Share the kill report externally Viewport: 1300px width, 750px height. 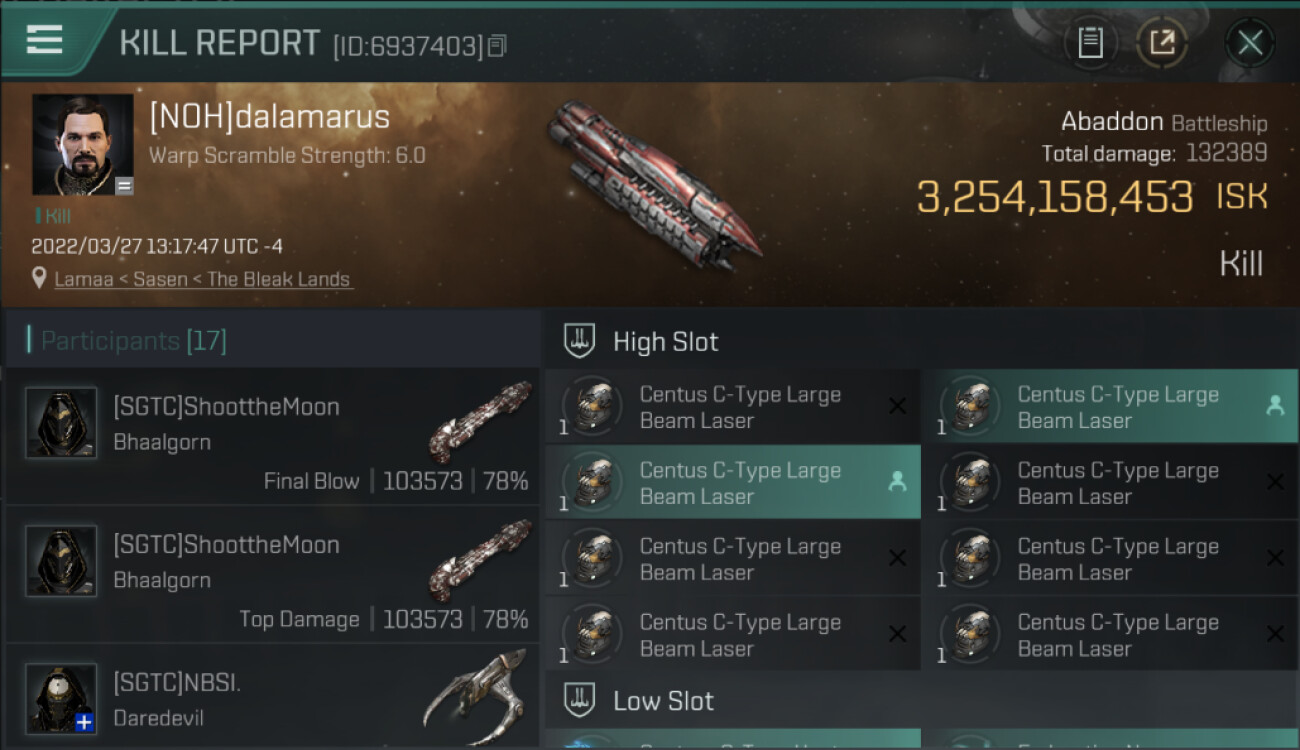pyautogui.click(x=1161, y=43)
